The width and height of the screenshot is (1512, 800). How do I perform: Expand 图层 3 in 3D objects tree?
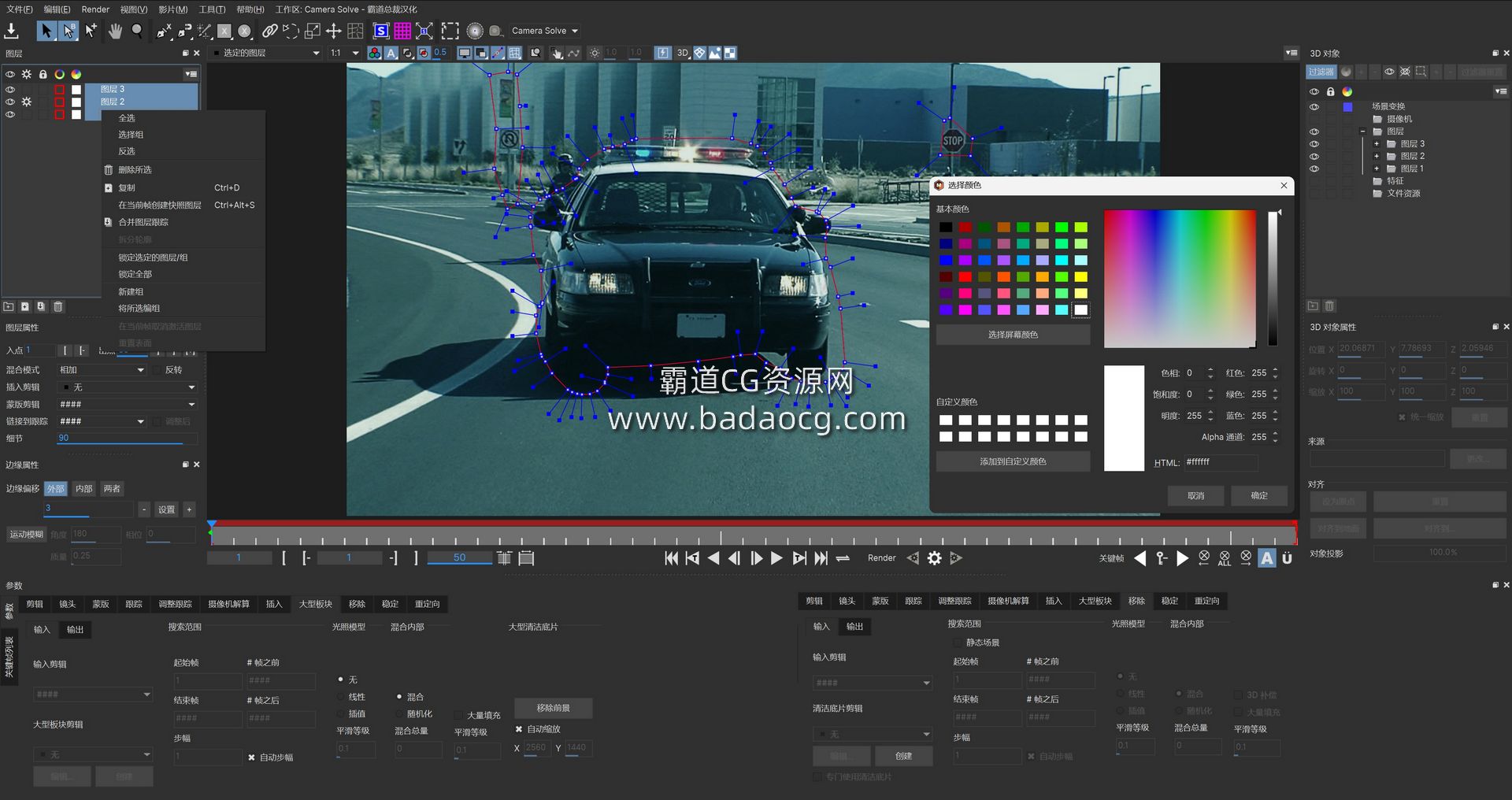[1377, 144]
